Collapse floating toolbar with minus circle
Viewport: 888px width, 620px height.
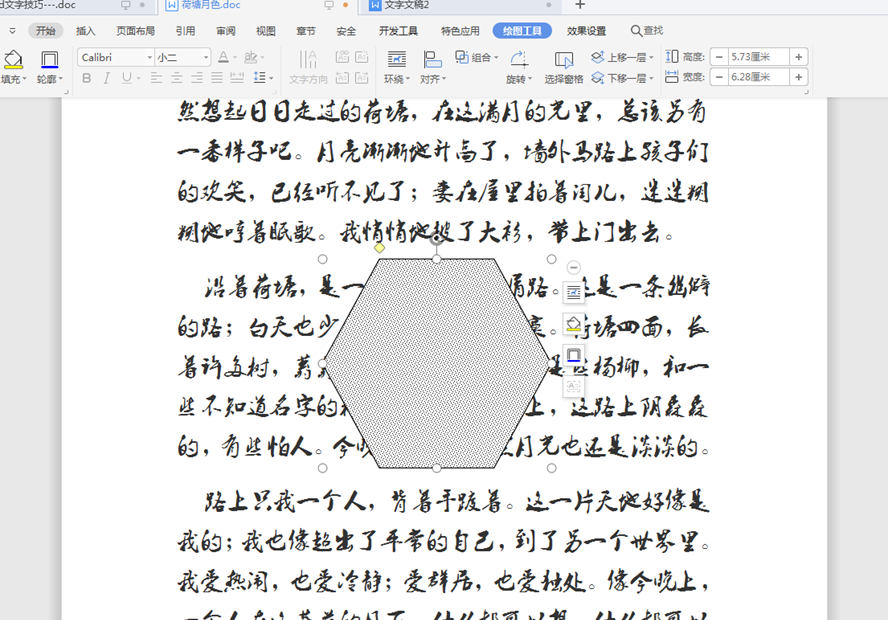[x=573, y=267]
